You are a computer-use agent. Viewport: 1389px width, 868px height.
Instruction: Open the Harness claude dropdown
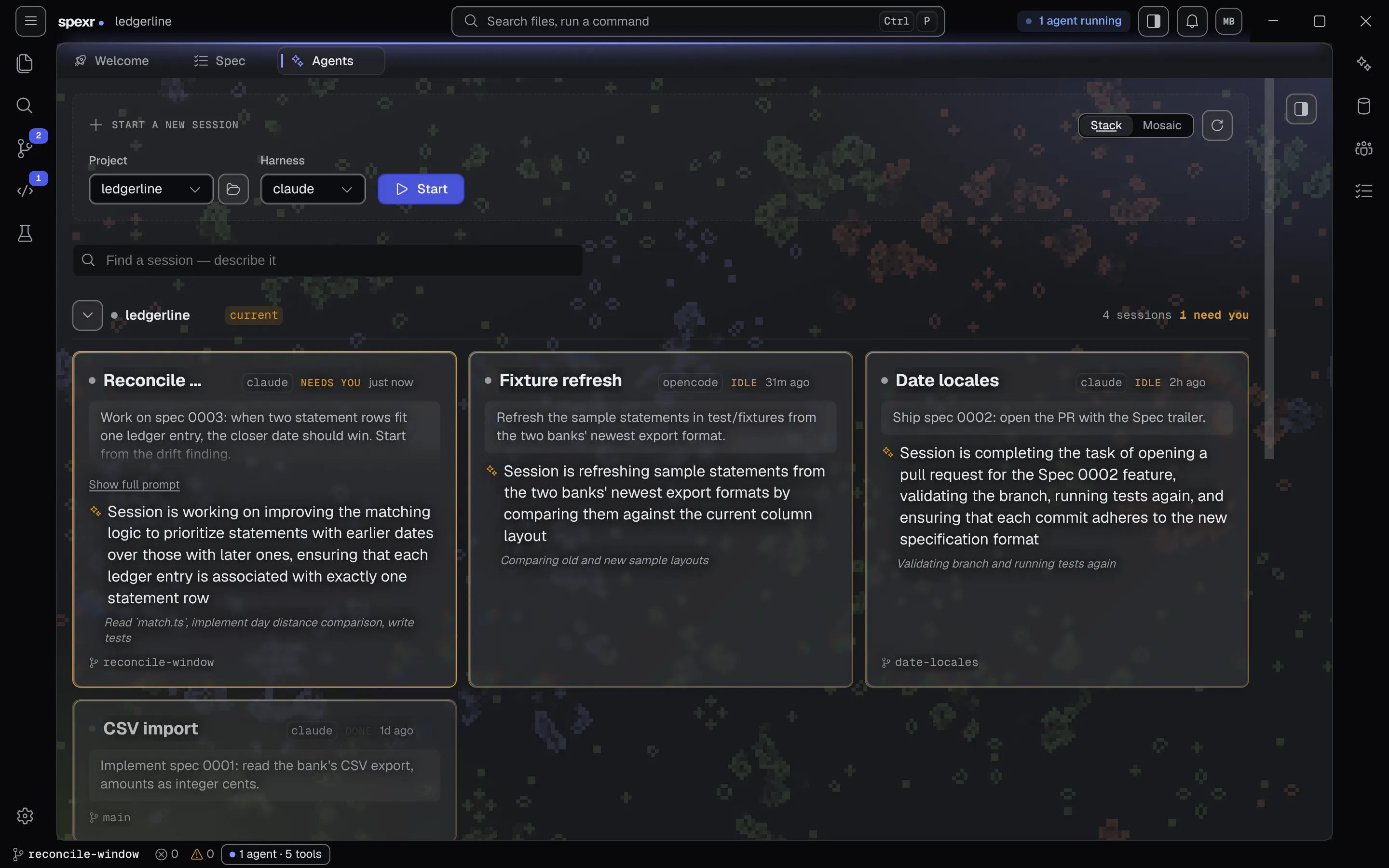(313, 189)
